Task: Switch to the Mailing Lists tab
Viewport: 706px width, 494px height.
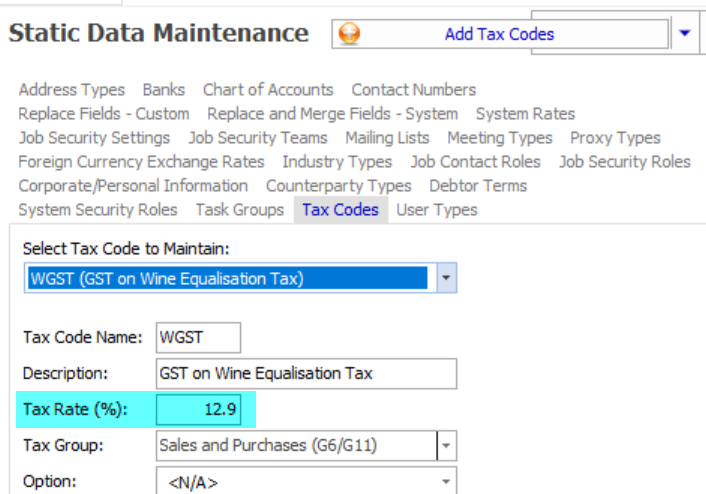Action: click(x=387, y=138)
